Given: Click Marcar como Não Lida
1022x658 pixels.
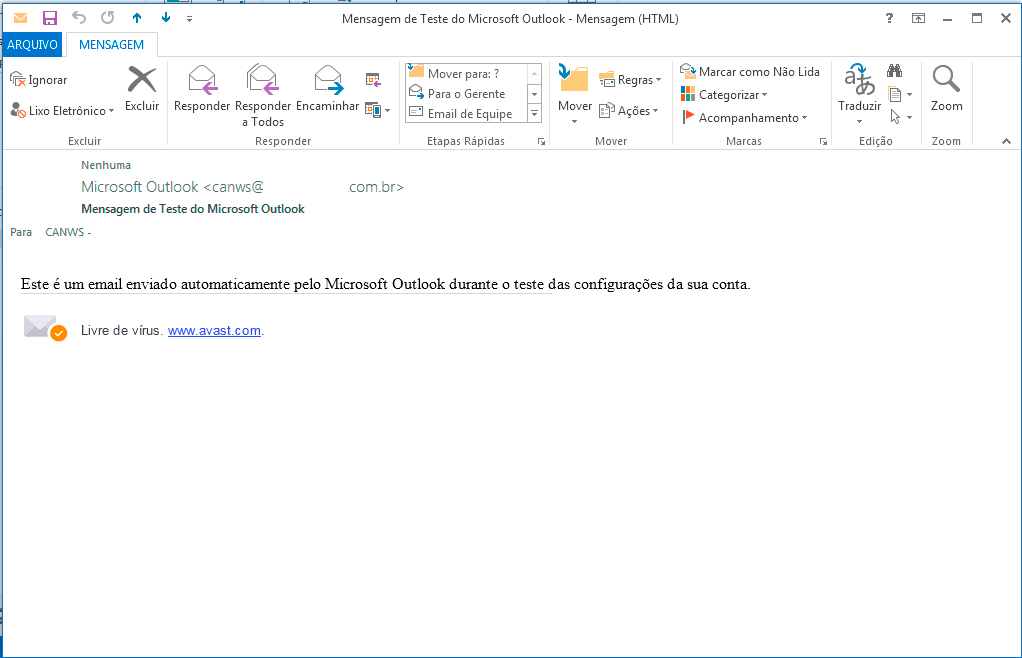Looking at the screenshot, I should pos(750,72).
